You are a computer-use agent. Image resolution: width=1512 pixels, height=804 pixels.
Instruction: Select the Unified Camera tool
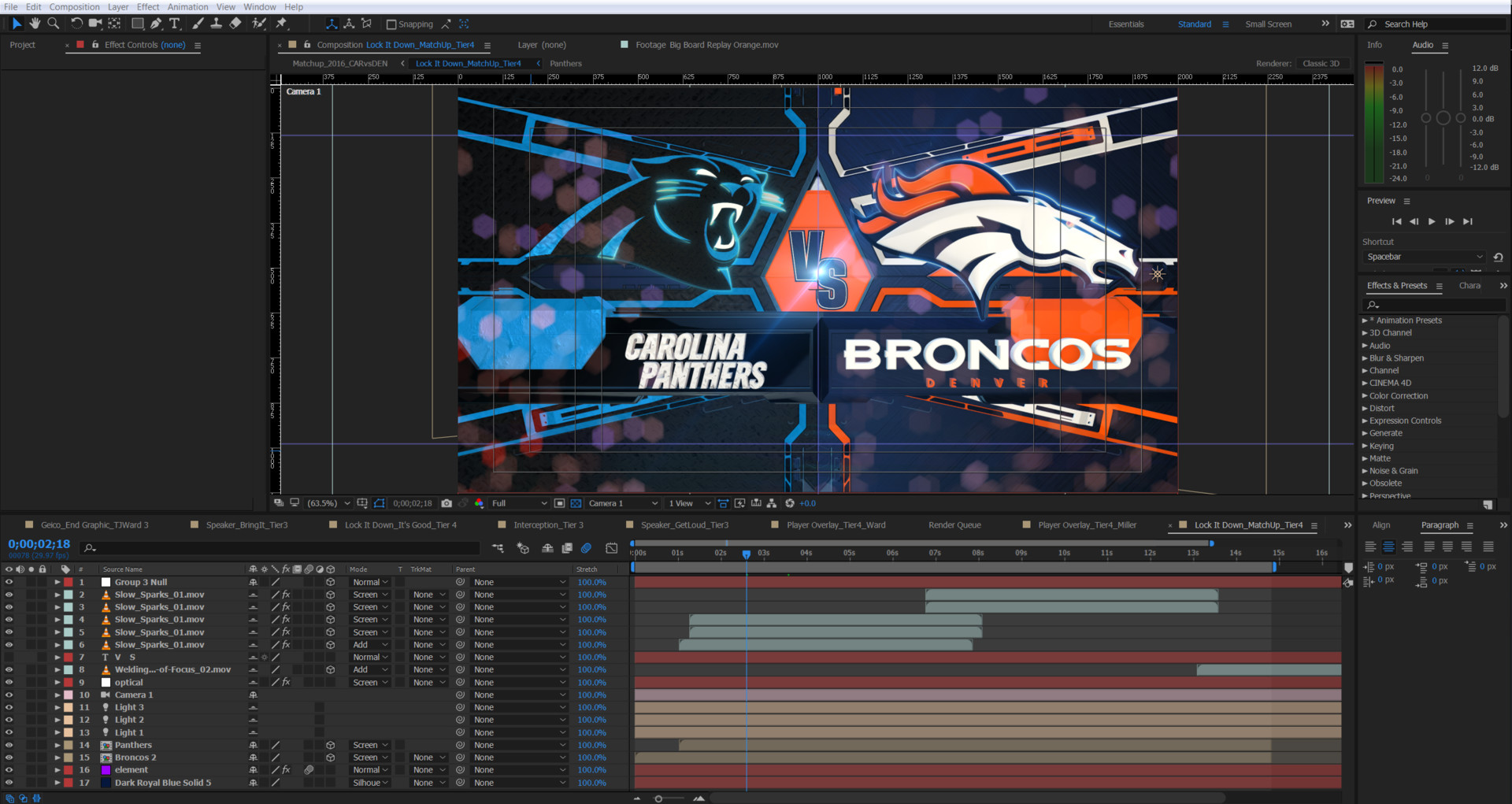95,24
